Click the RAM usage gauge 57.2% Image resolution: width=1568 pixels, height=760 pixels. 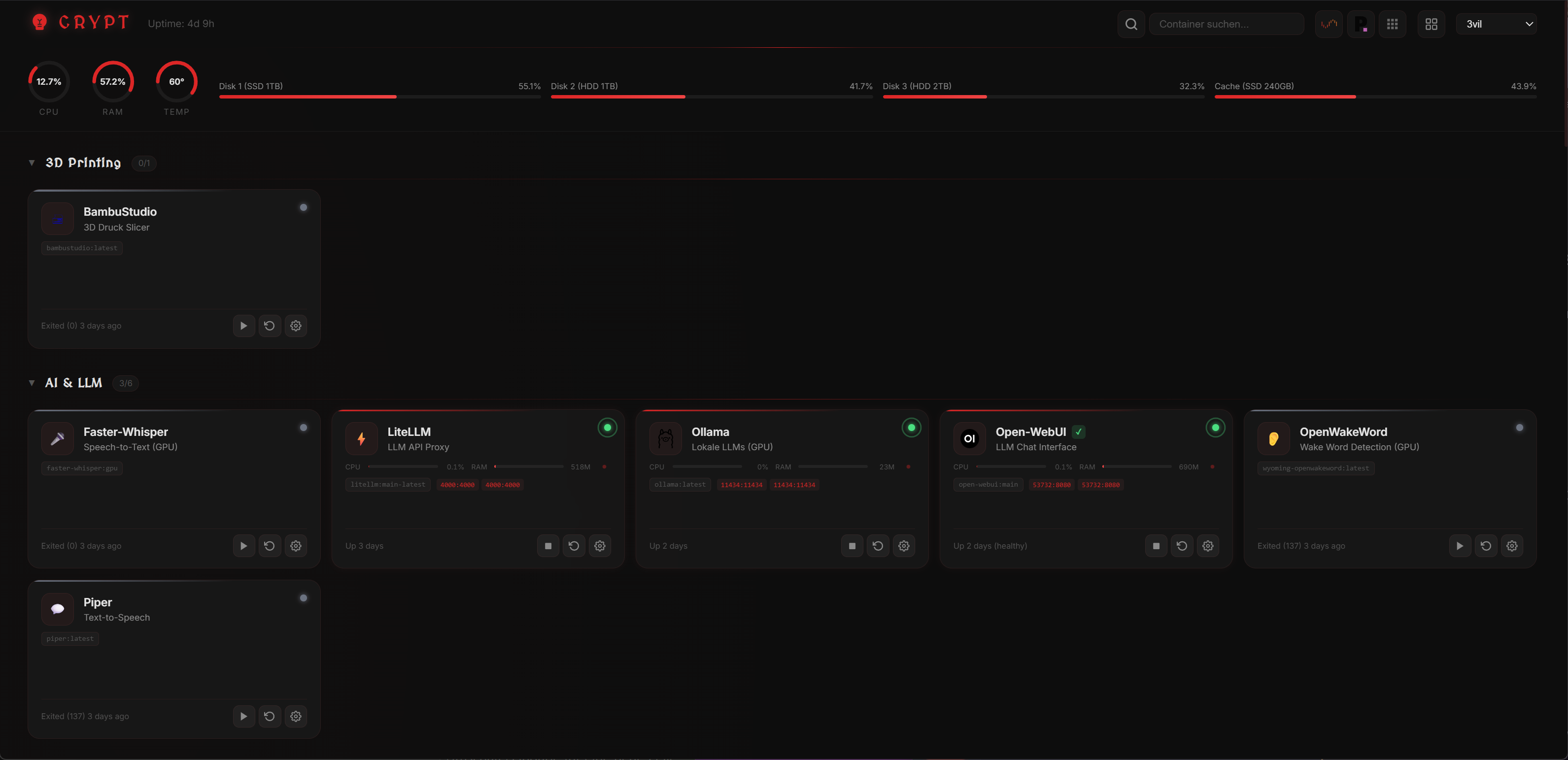click(113, 82)
